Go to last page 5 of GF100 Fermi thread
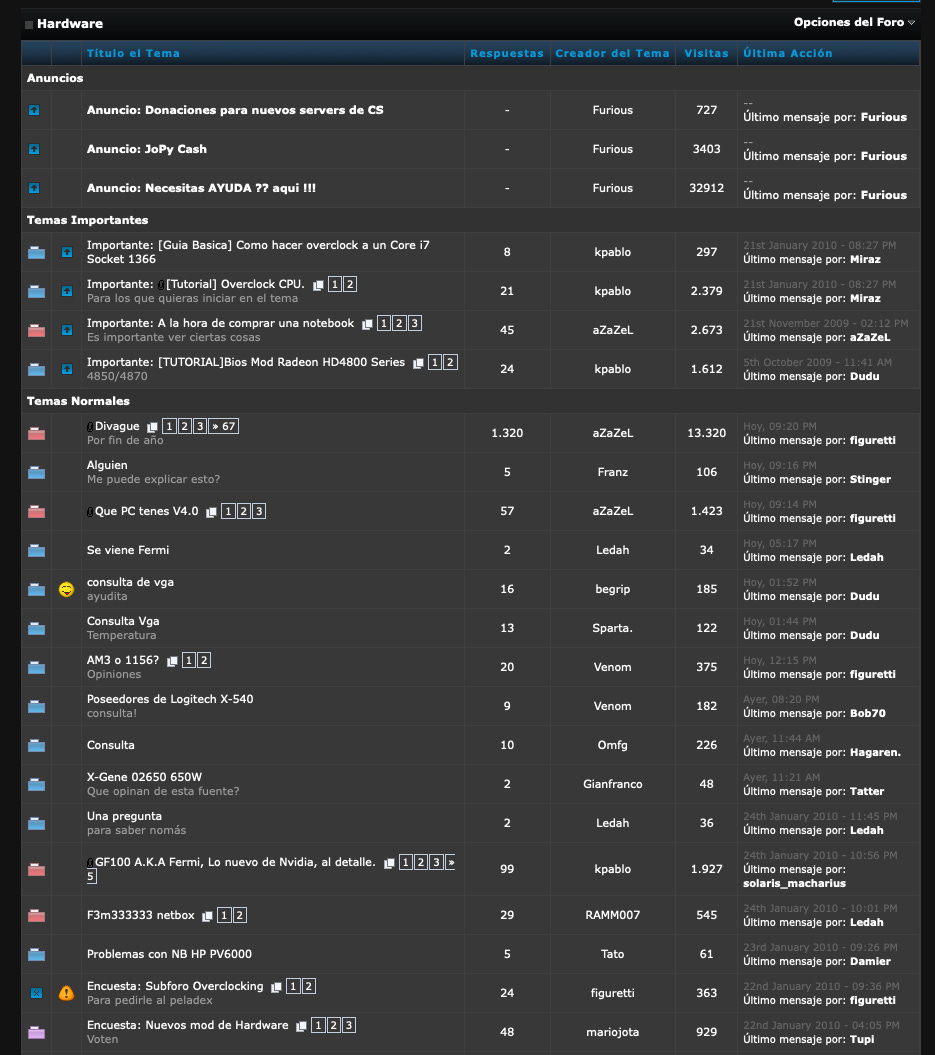 [x=91, y=876]
